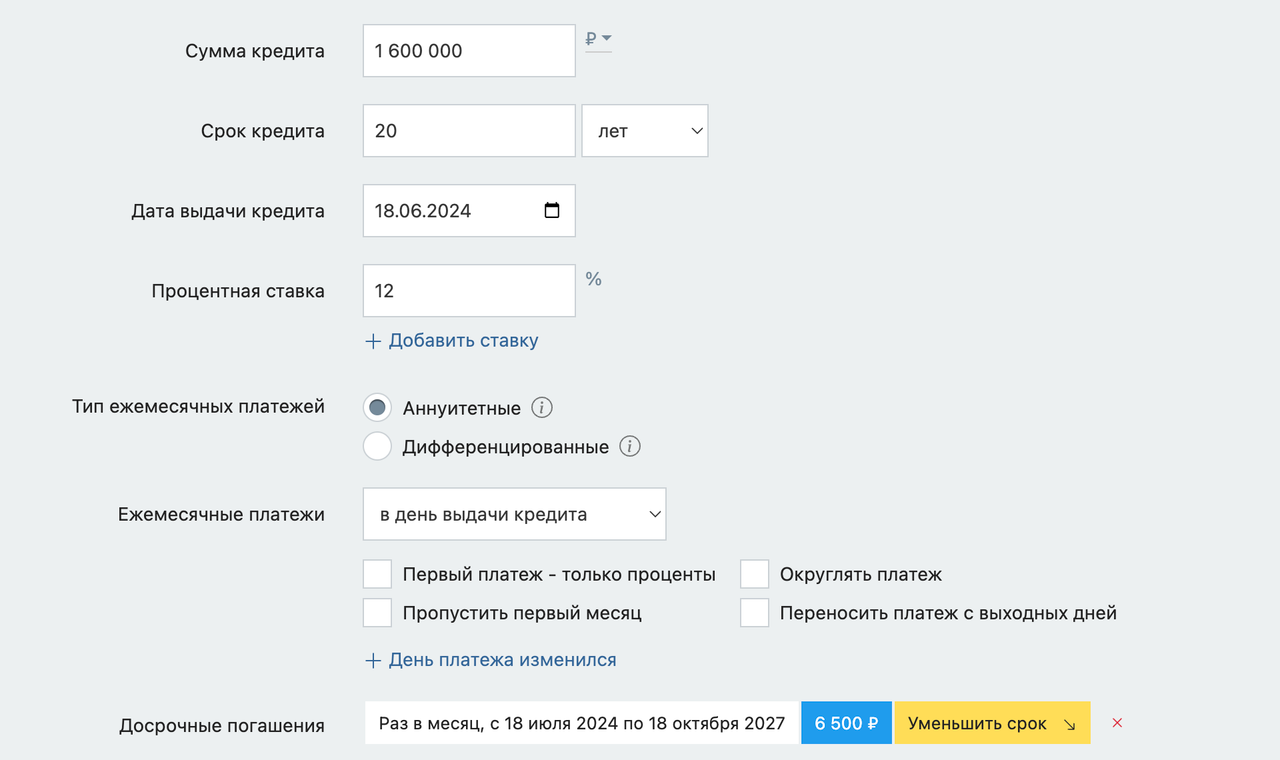1280x760 pixels.
Task: Click the 'Ежемесячные платежи' label
Action: (x=221, y=514)
